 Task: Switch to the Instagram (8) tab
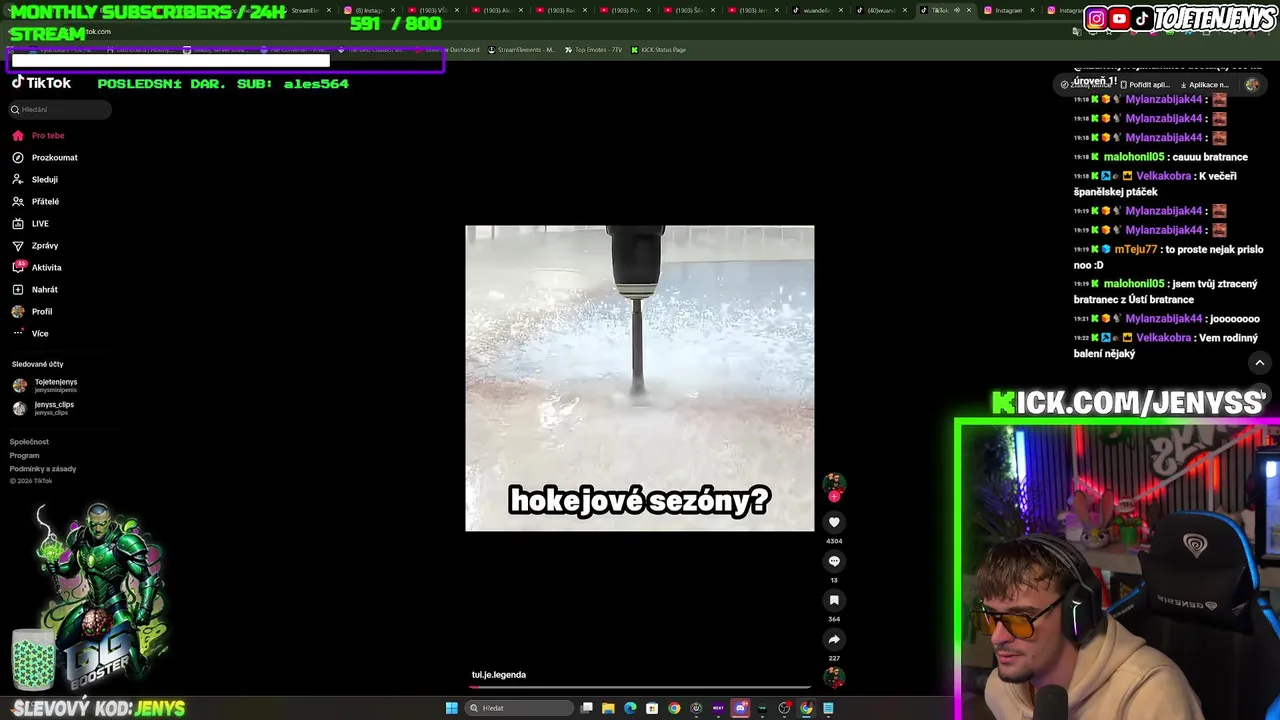pos(369,10)
